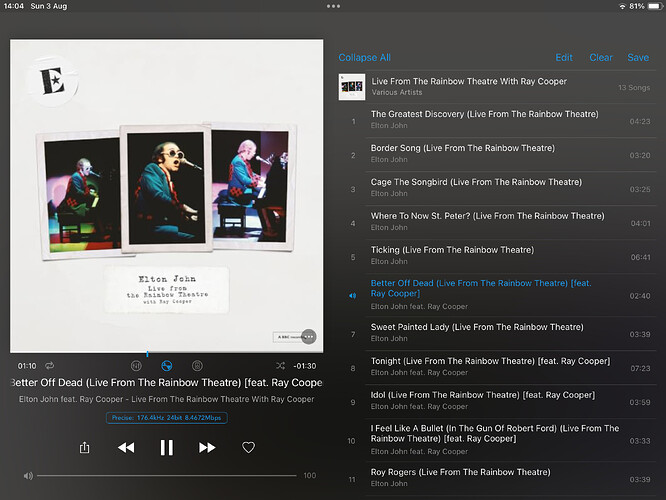Image resolution: width=666 pixels, height=500 pixels.
Task: Tap the 13 Songs count label
Action: point(634,88)
